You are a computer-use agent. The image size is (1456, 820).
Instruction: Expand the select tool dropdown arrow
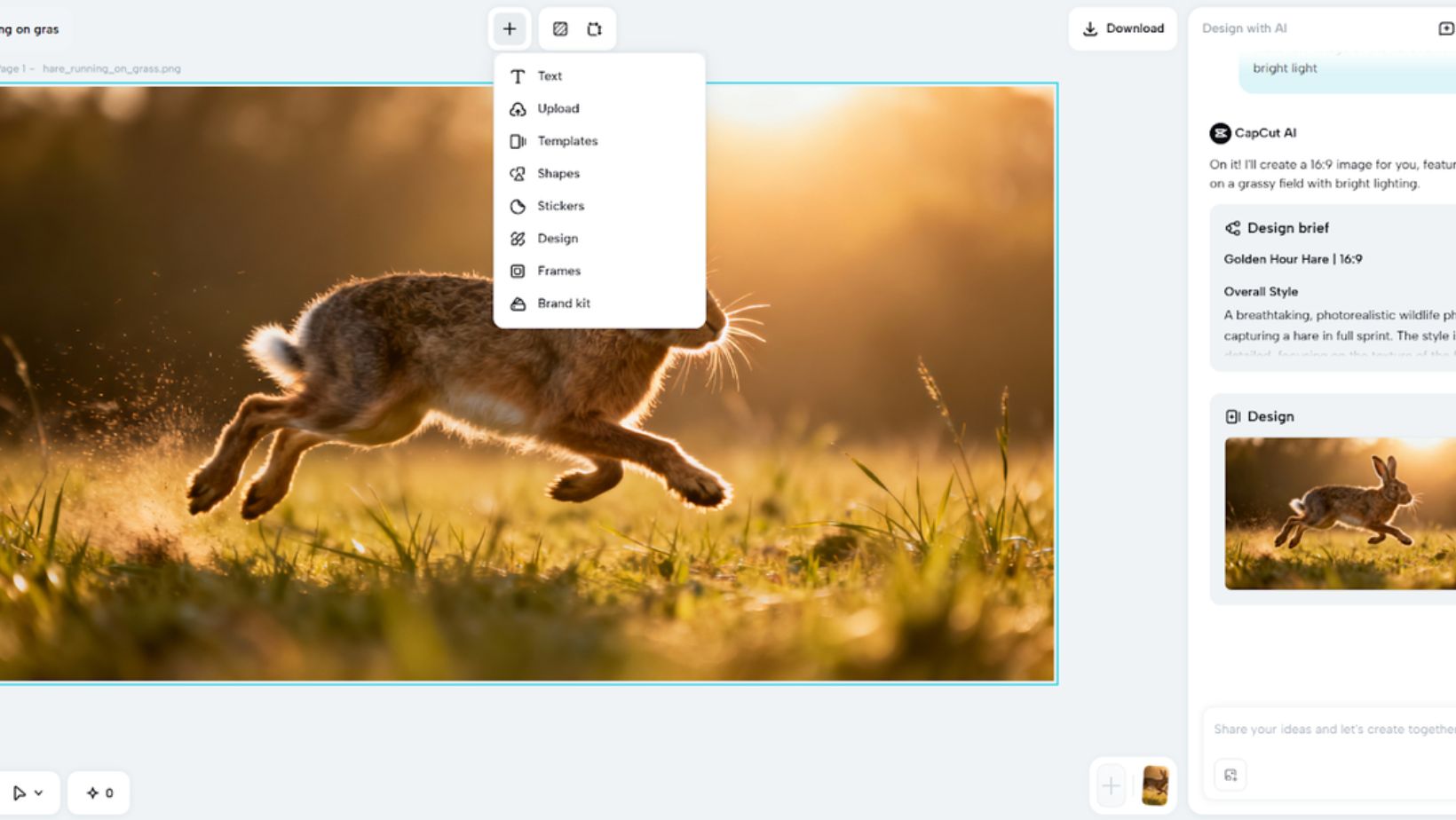38,792
